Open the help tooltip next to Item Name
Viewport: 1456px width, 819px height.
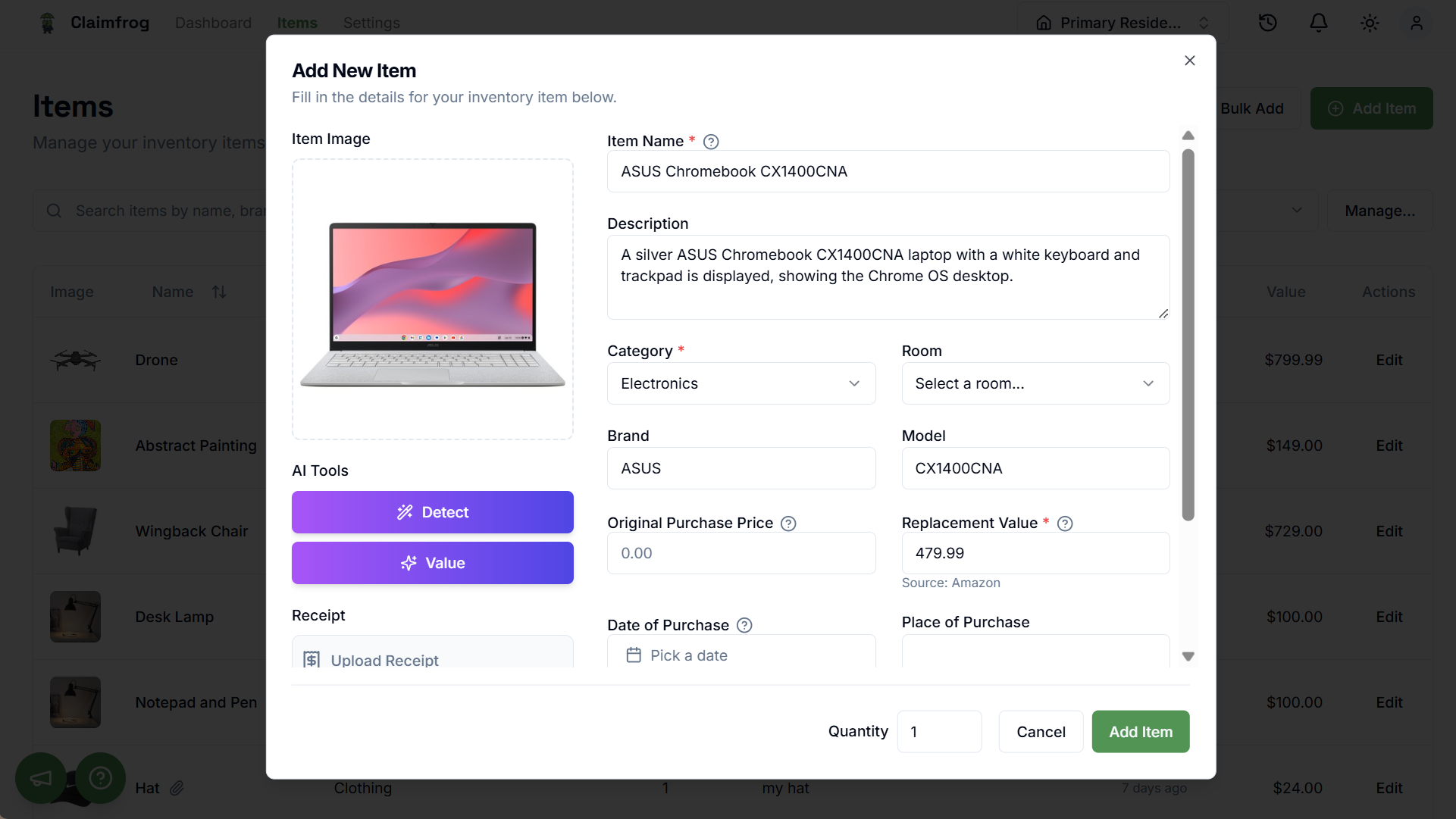coord(711,142)
